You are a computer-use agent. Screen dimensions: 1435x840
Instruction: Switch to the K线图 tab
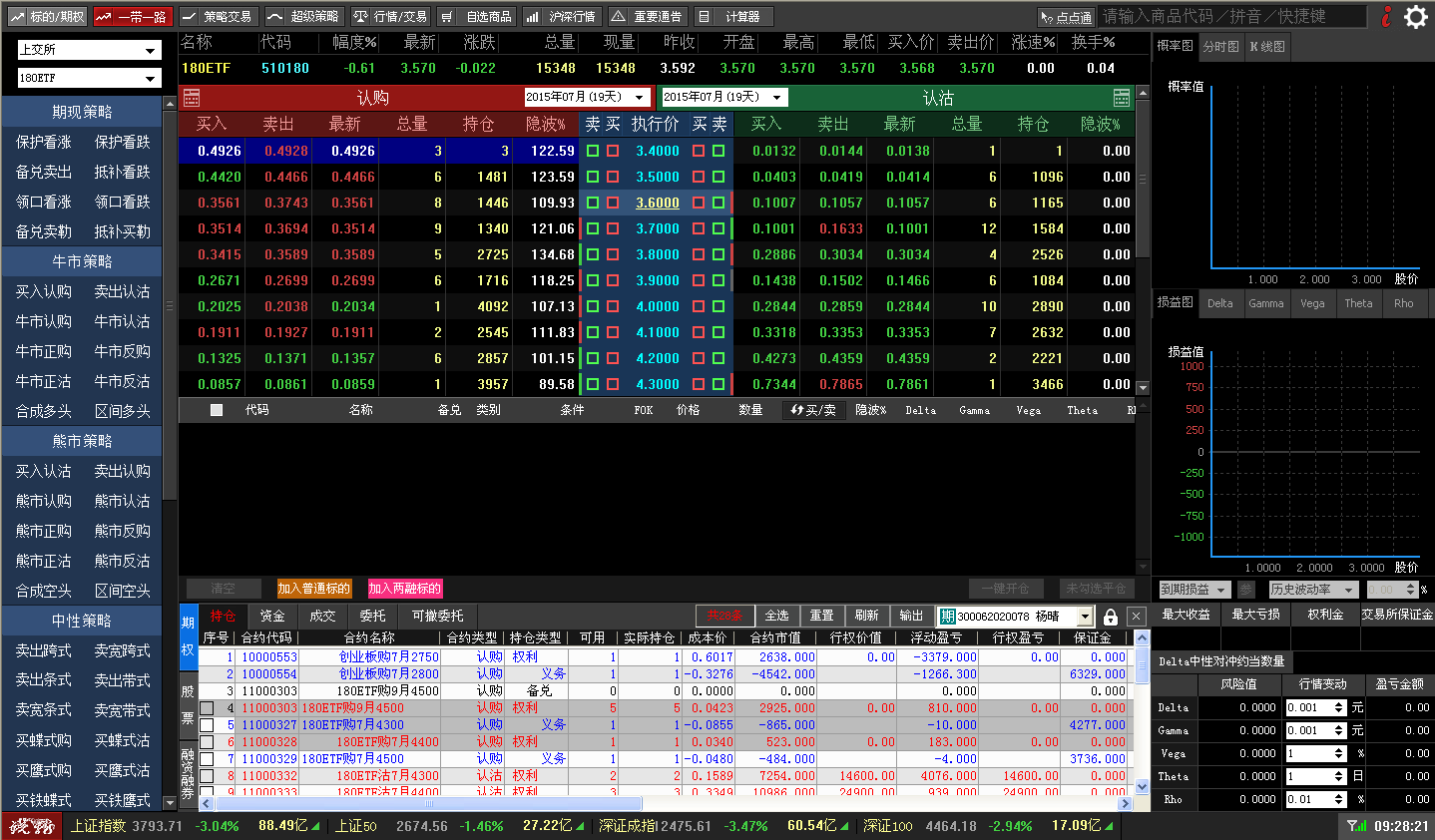[1267, 47]
